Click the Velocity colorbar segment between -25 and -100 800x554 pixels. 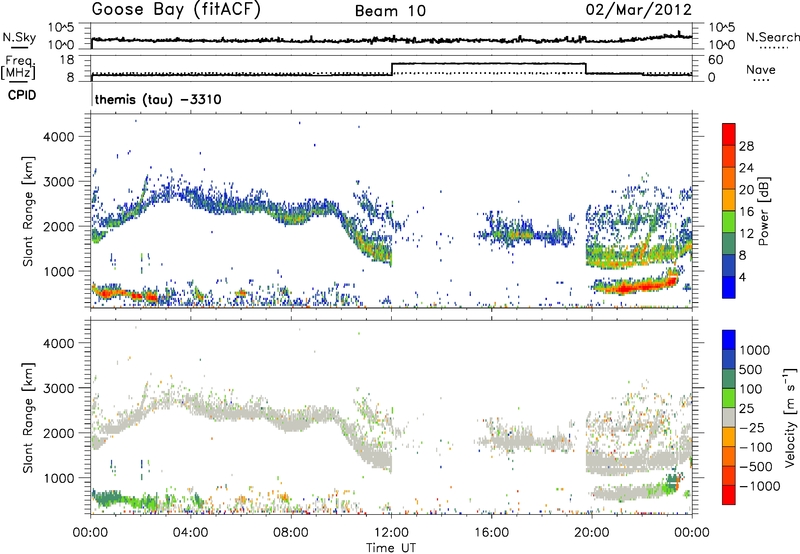point(729,437)
